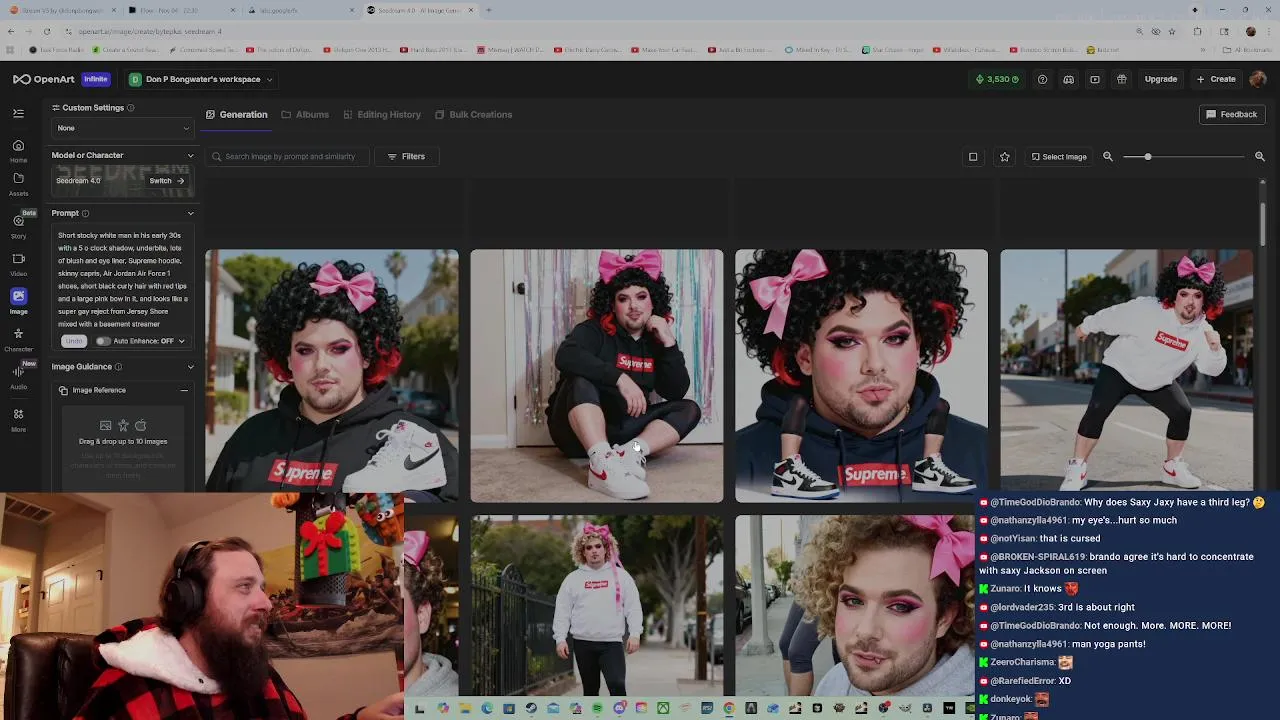
Task: Click the square view mode icon
Action: (x=972, y=157)
